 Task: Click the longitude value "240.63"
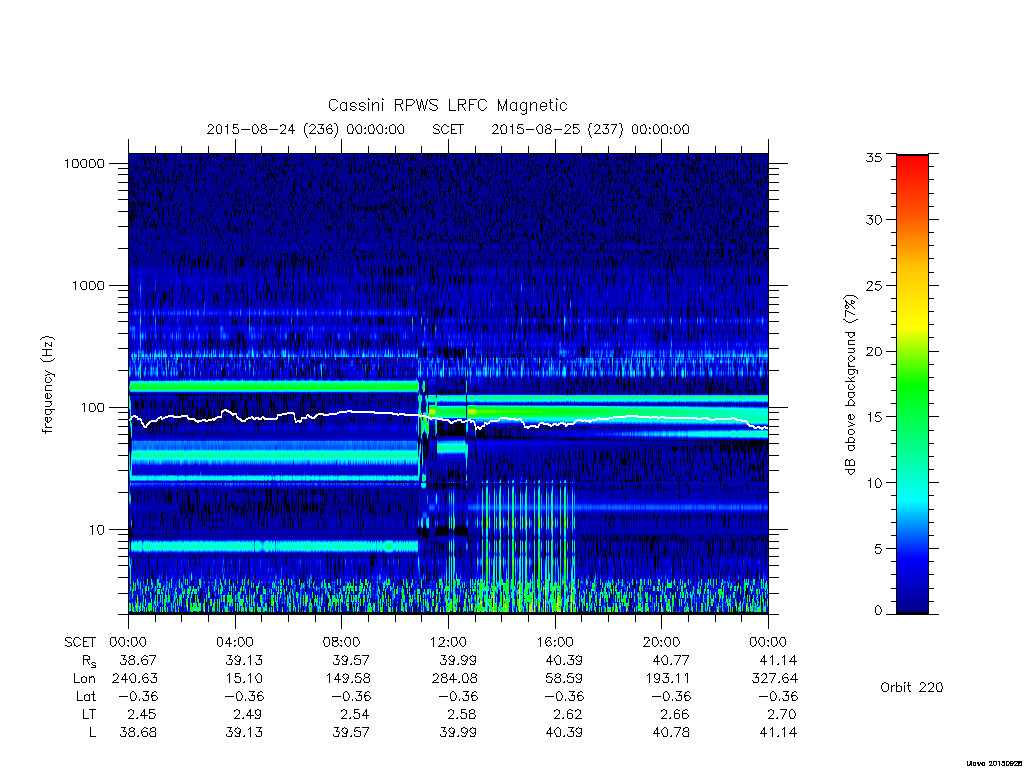pyautogui.click(x=135, y=679)
